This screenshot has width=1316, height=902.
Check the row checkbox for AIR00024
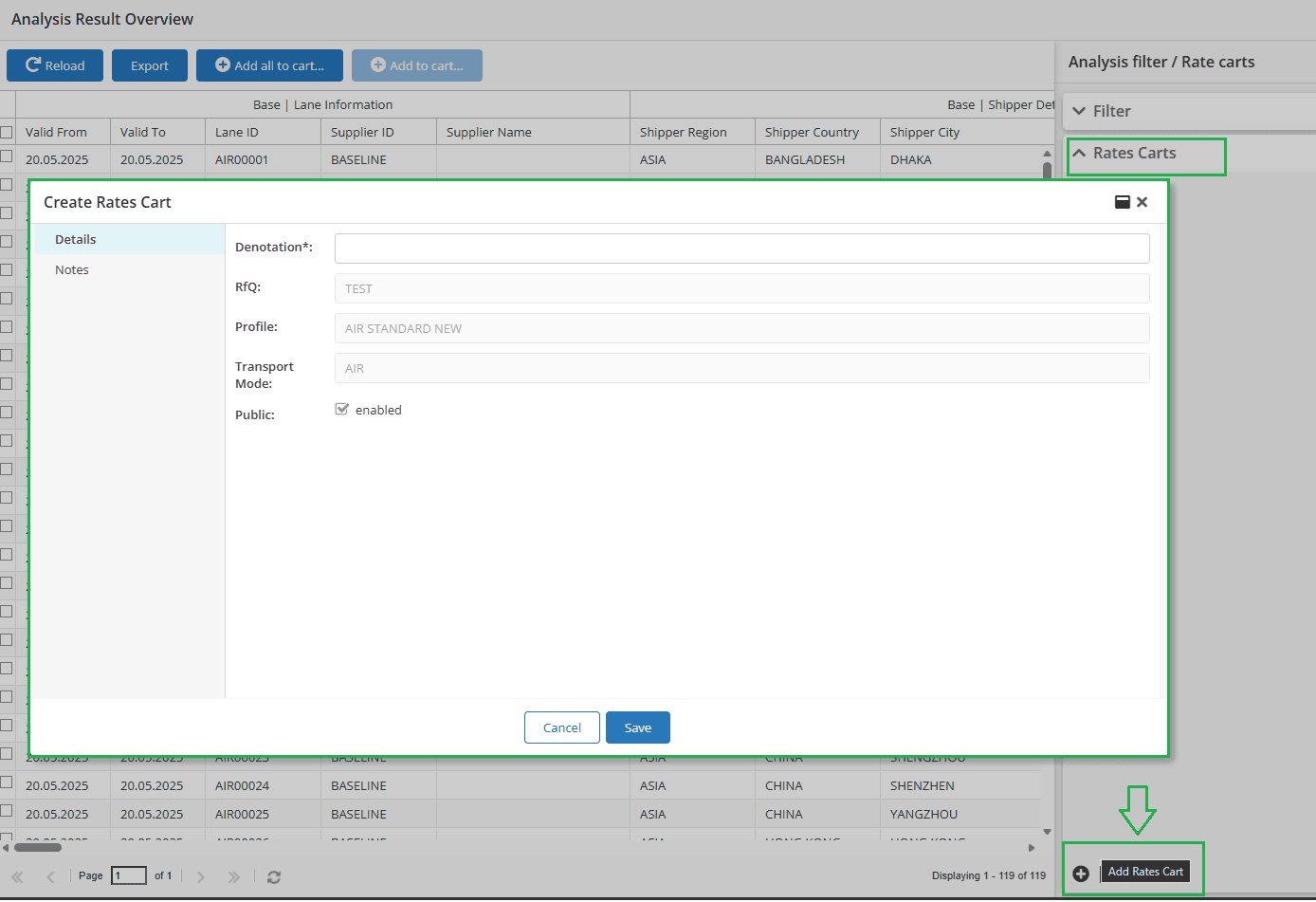(x=7, y=782)
